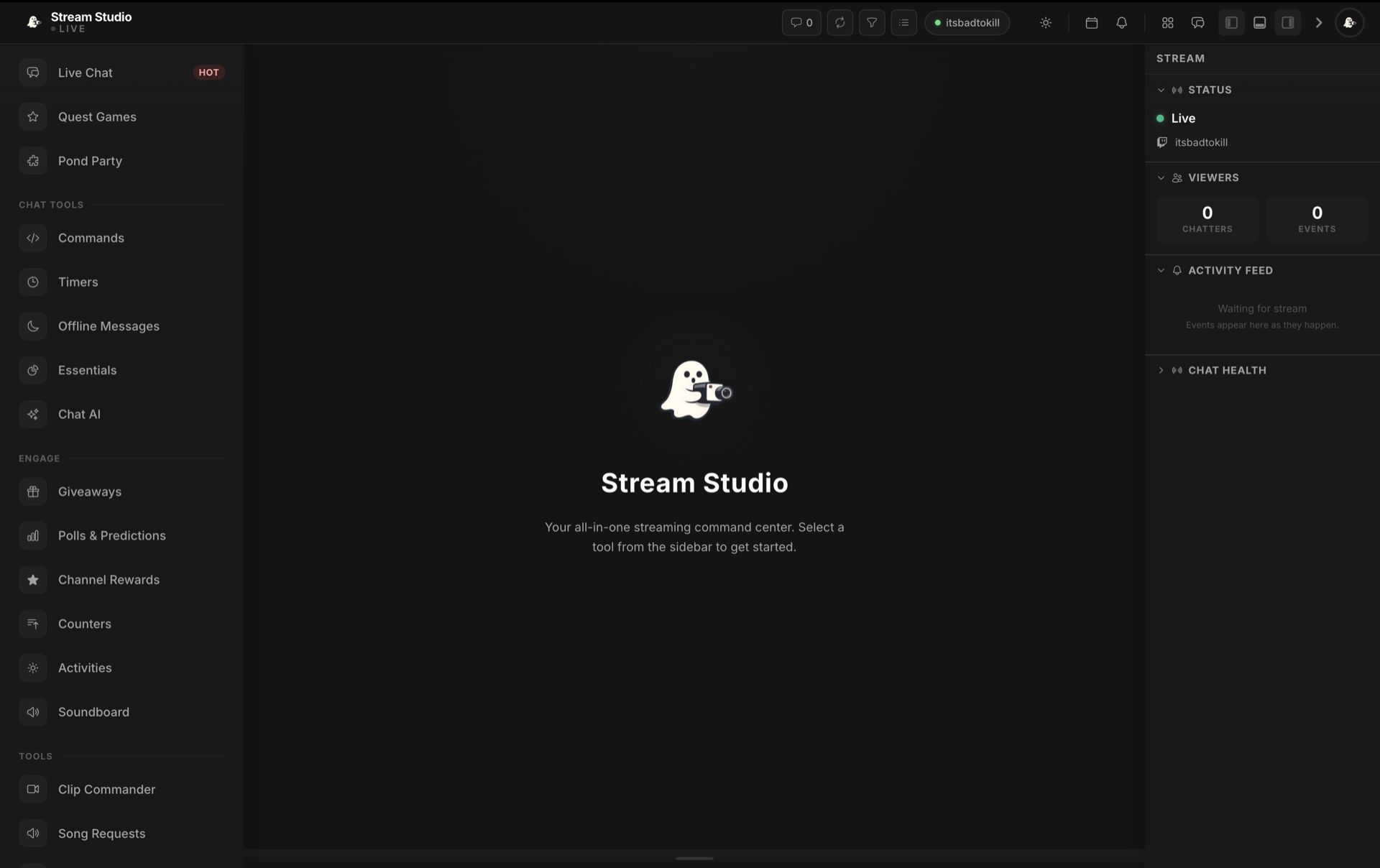Open notifications bell in header

[1122, 23]
